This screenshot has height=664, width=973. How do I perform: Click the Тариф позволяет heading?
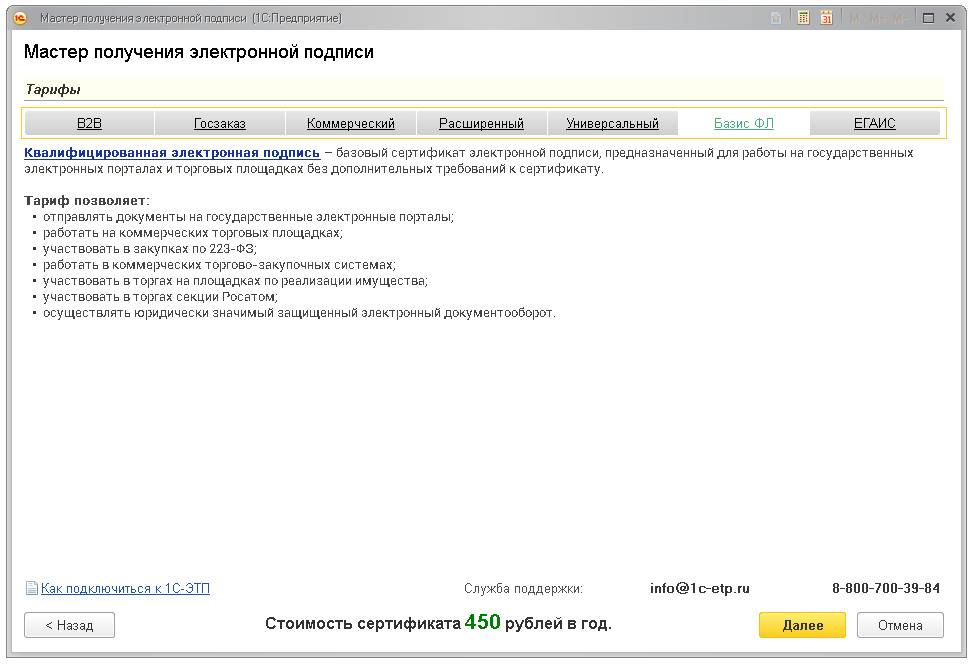pyautogui.click(x=87, y=200)
